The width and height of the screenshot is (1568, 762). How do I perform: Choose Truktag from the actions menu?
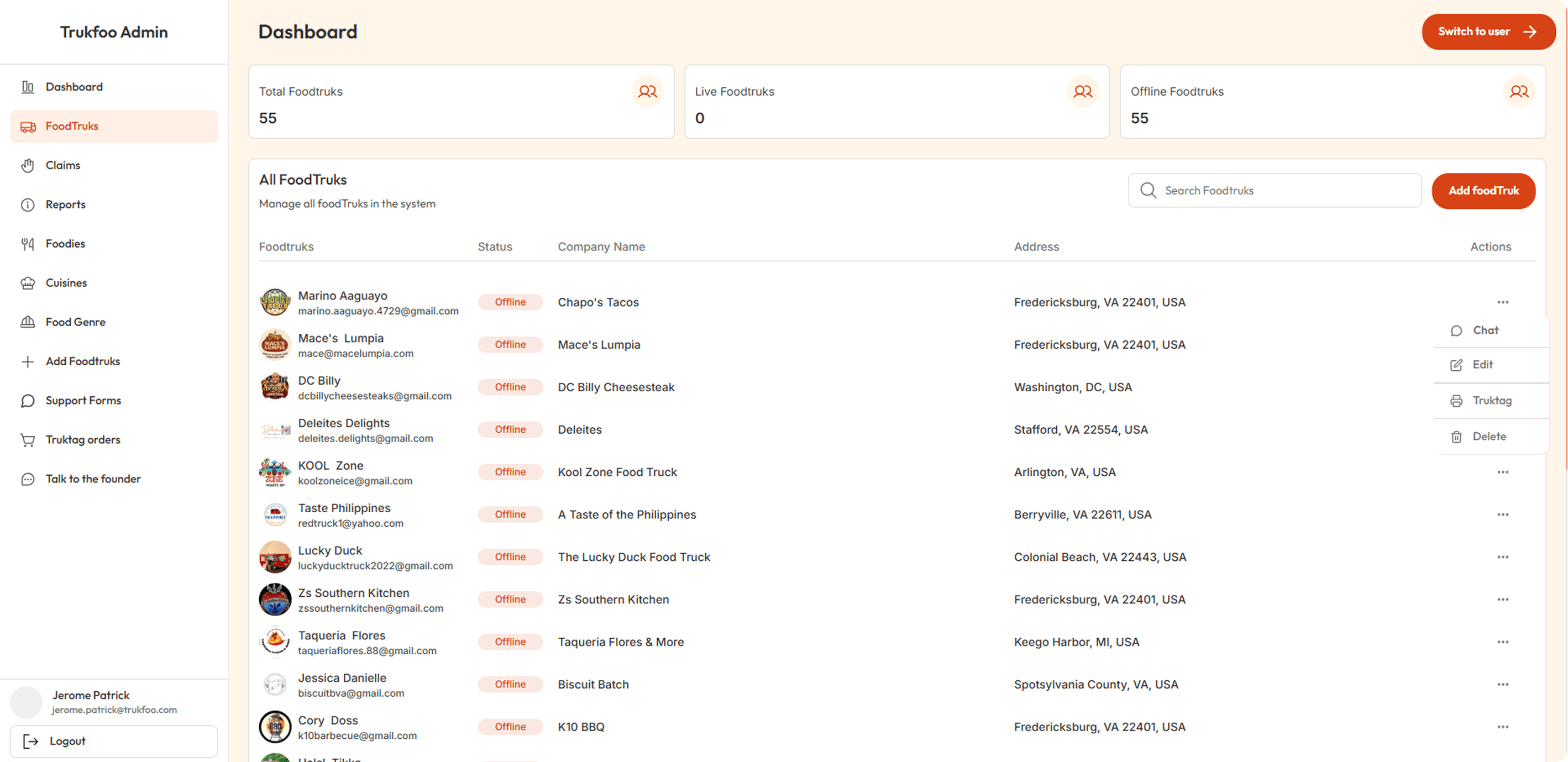pos(1490,401)
